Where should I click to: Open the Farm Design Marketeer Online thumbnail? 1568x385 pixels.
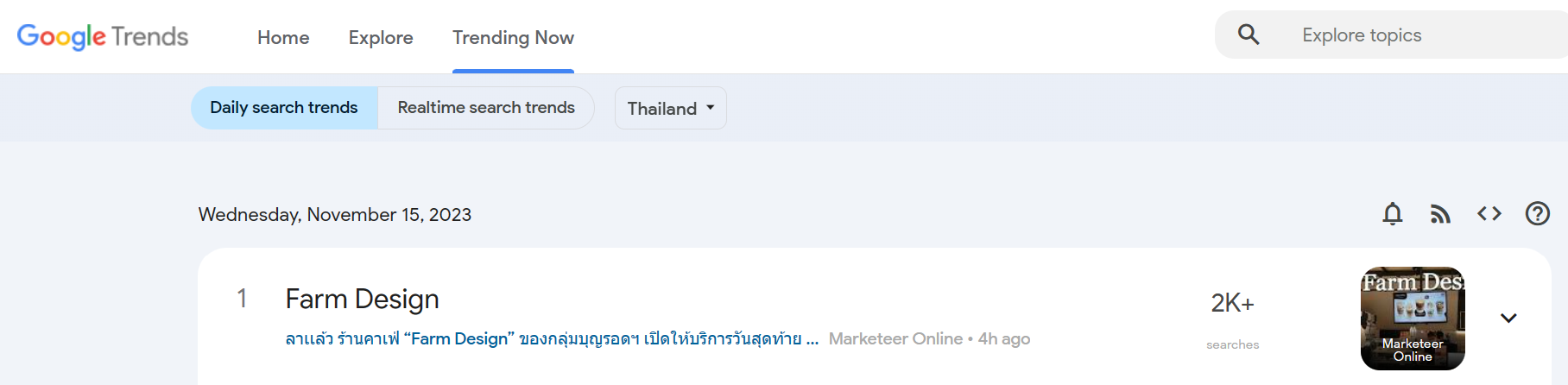[x=1413, y=319]
